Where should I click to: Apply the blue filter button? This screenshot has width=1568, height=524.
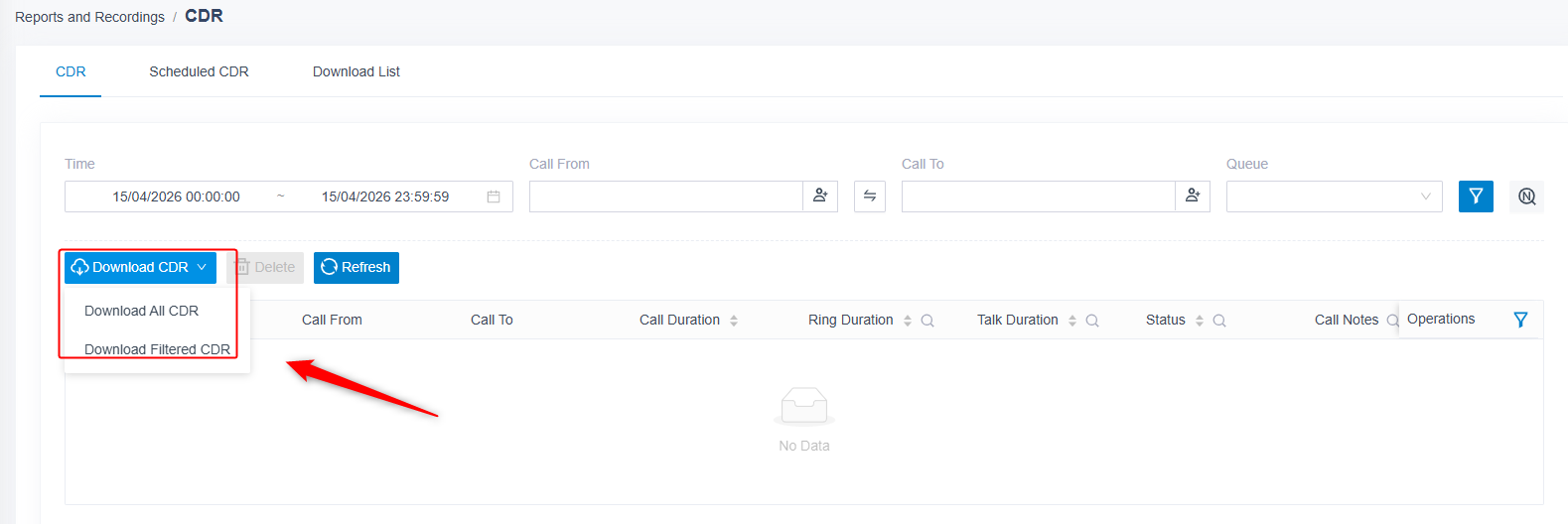click(1476, 196)
